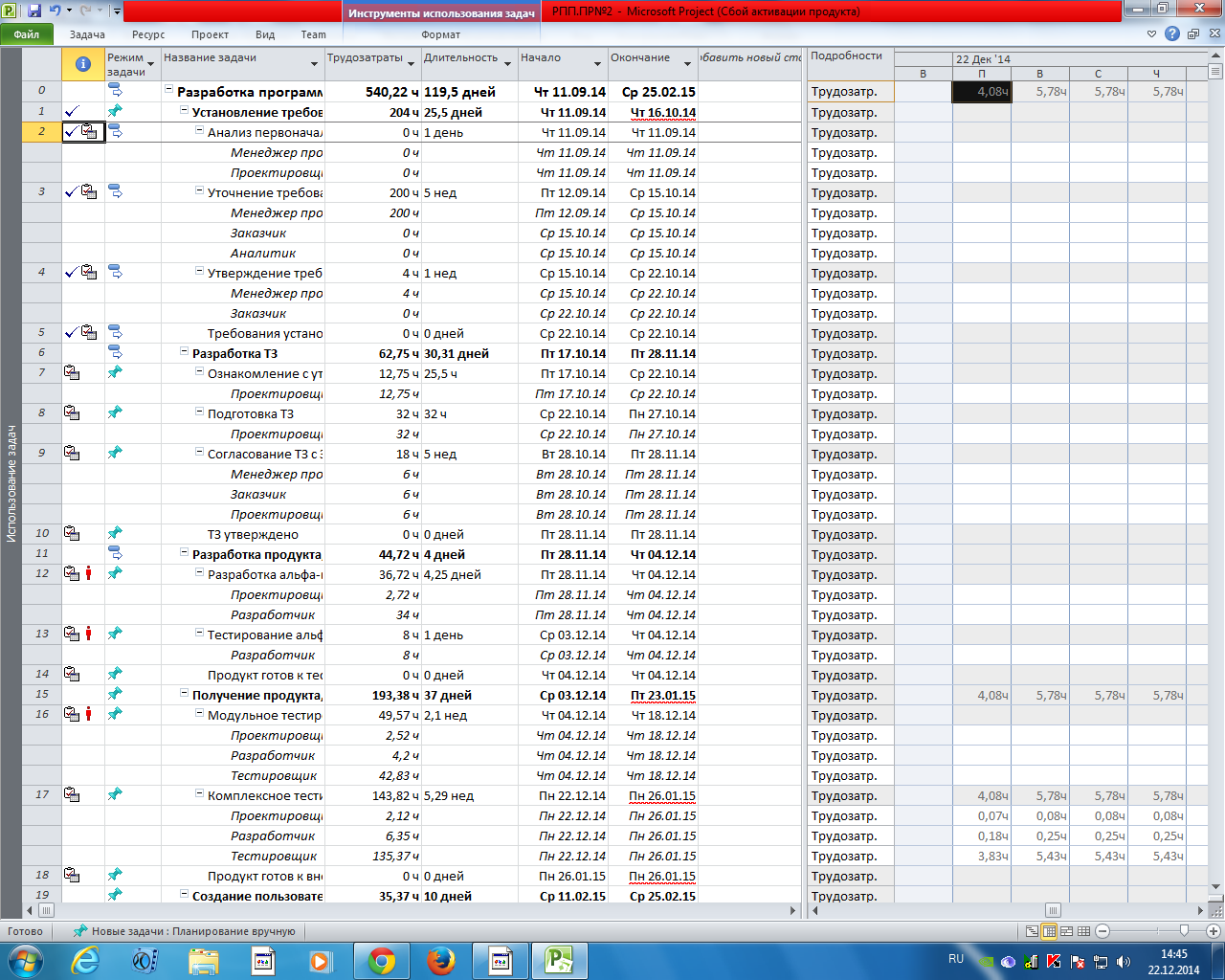
Task: Click the Save icon in quick access toolbar
Action: 34,11
